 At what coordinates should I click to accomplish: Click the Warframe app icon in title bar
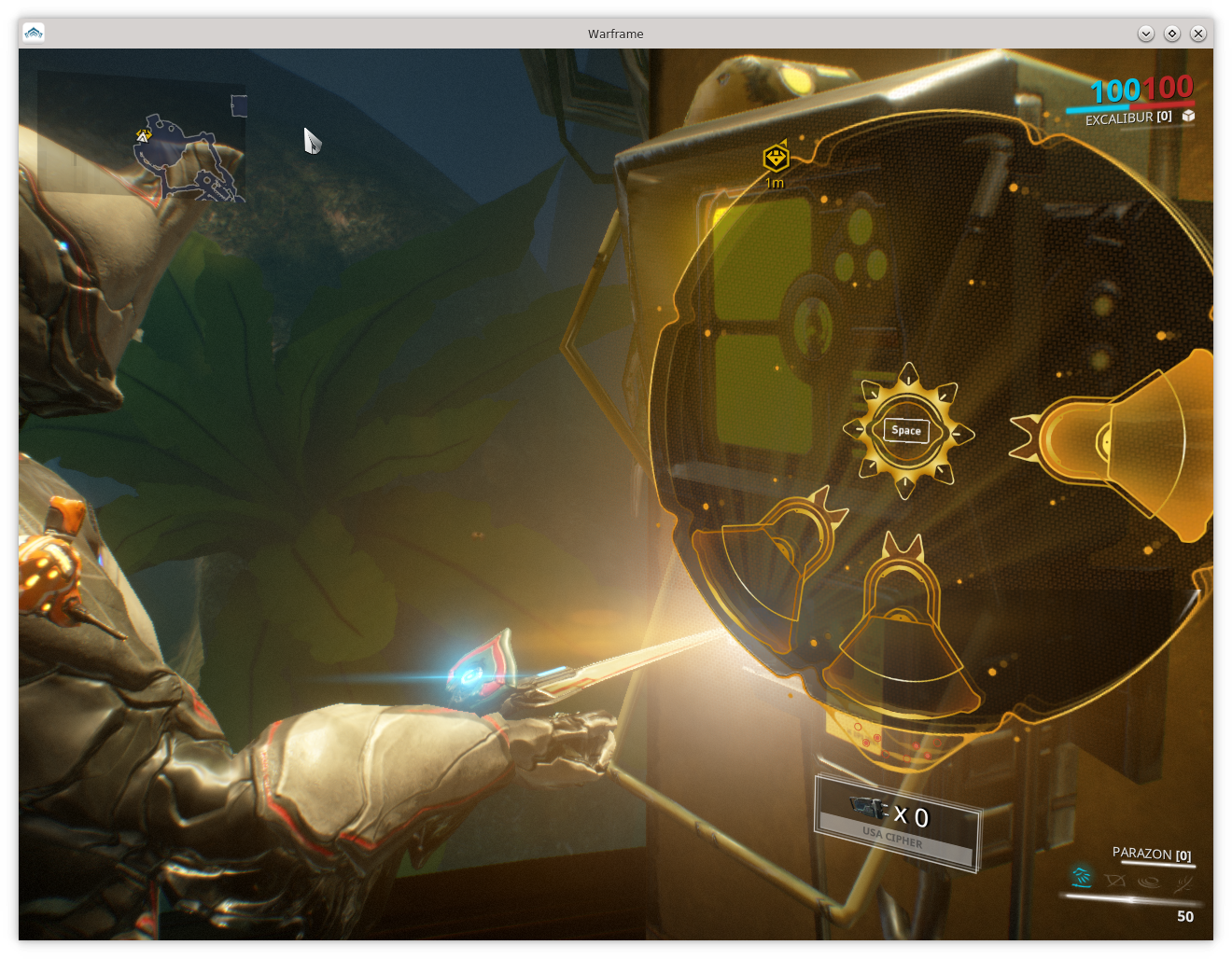coord(34,33)
